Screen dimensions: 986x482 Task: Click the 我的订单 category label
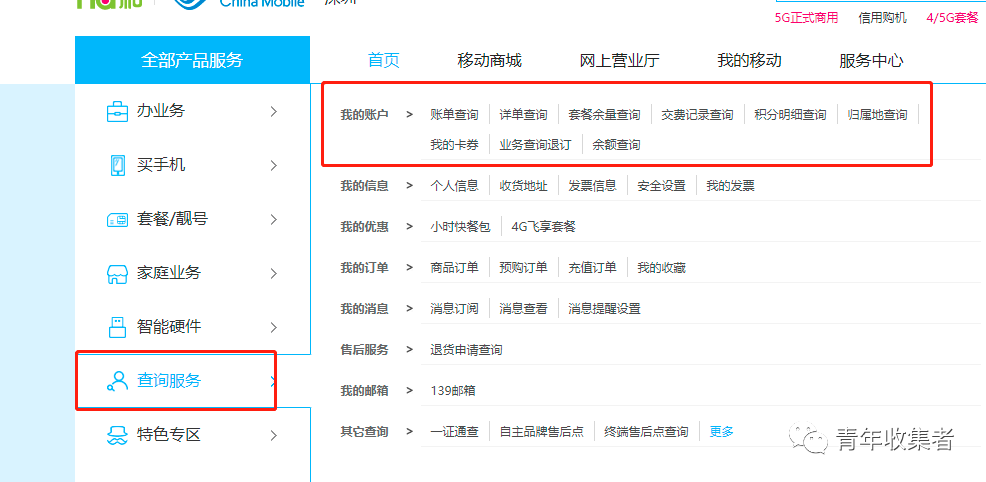pyautogui.click(x=364, y=268)
